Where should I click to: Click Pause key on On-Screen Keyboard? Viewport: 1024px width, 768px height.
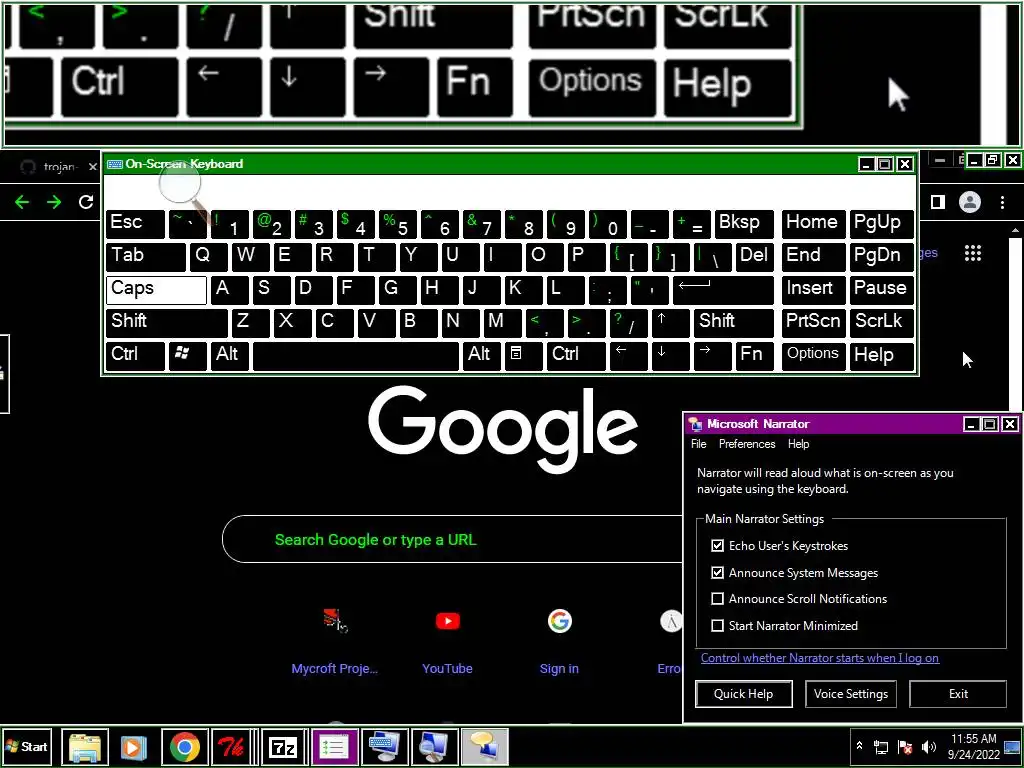(x=882, y=290)
